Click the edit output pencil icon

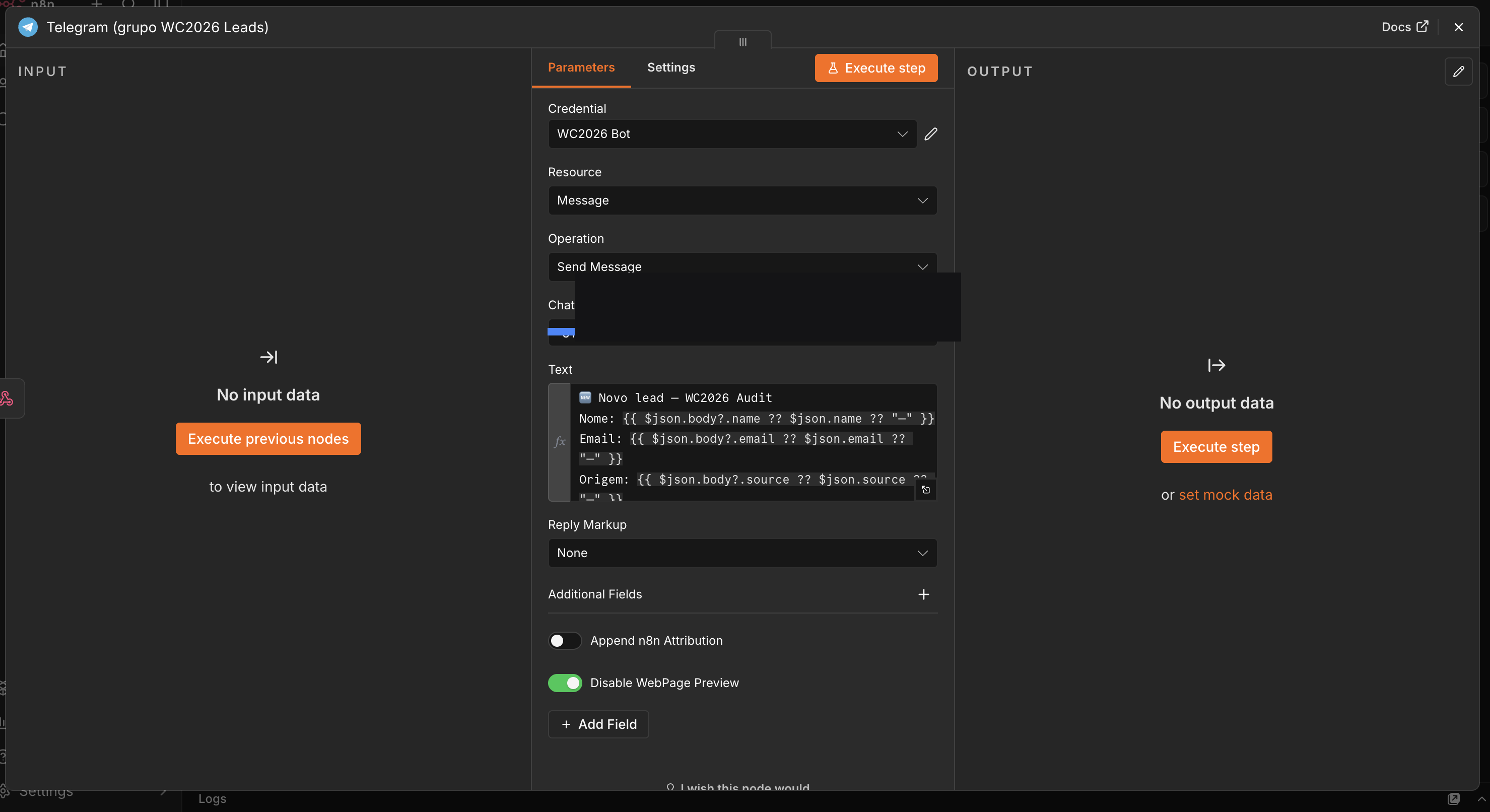point(1458,71)
